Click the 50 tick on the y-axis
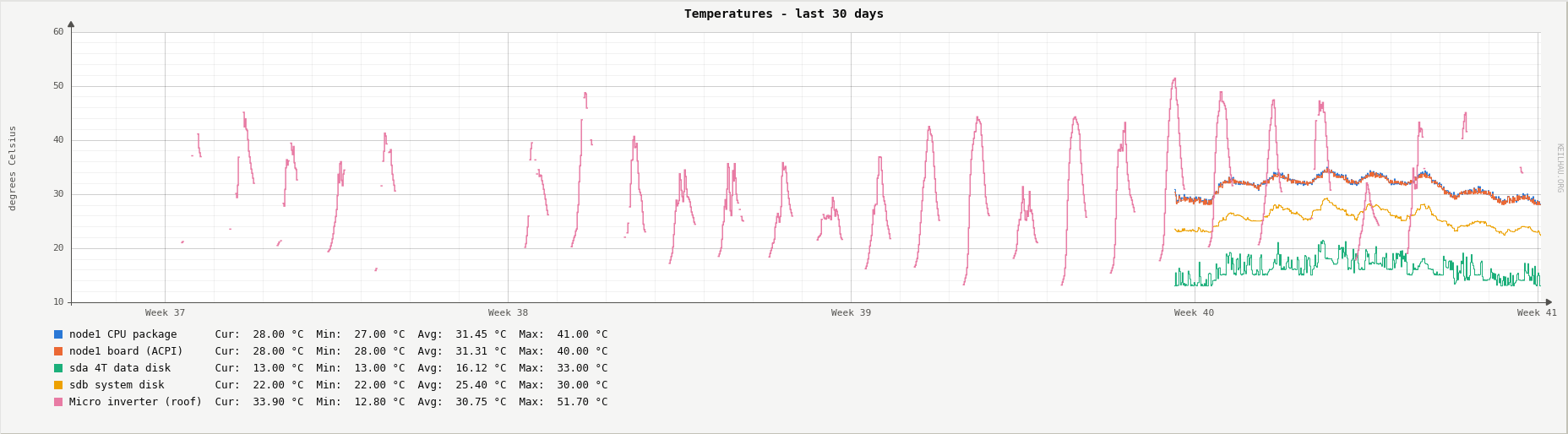 [58, 86]
